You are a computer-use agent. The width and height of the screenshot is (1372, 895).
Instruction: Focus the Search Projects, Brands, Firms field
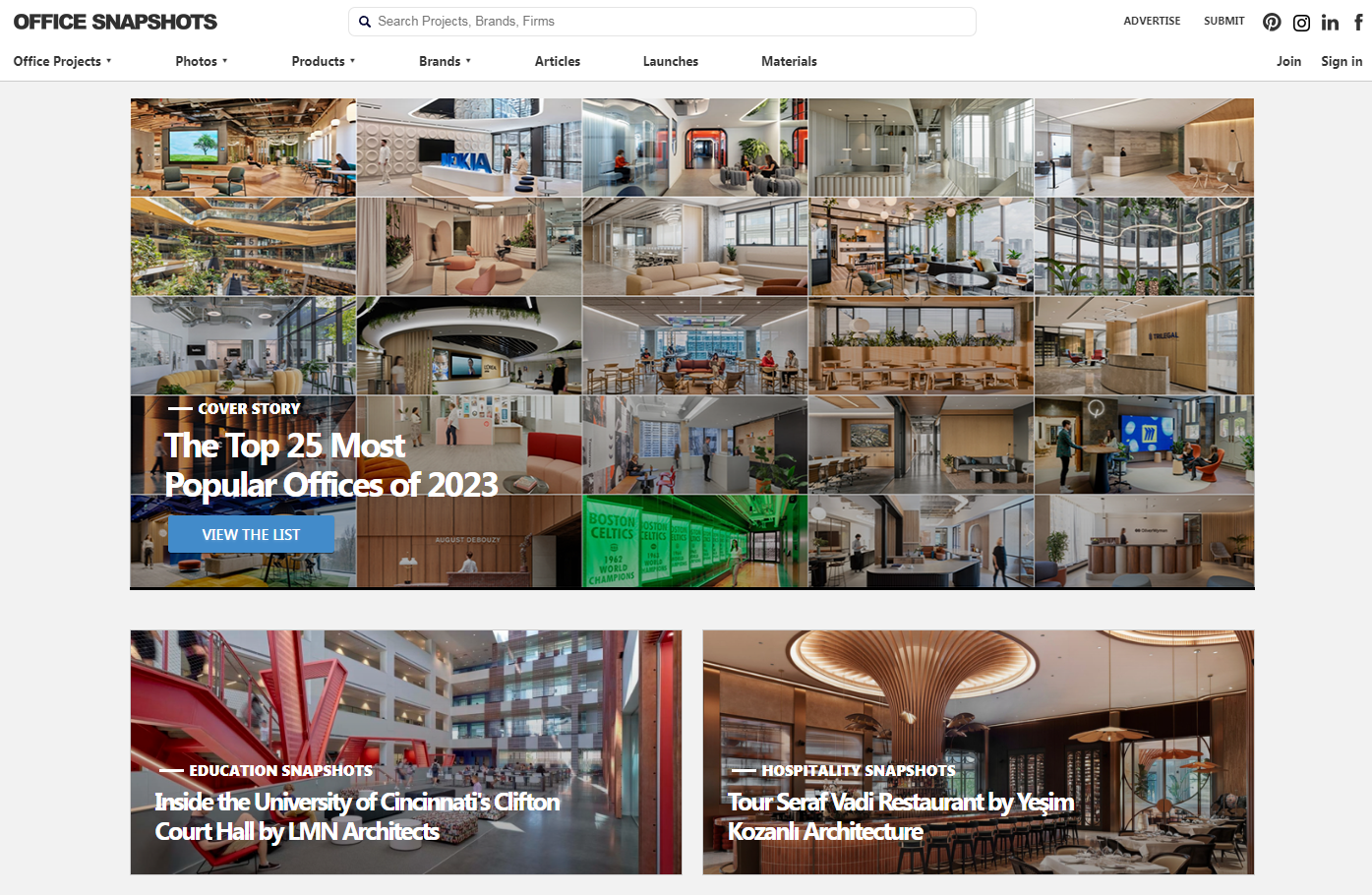point(662,22)
